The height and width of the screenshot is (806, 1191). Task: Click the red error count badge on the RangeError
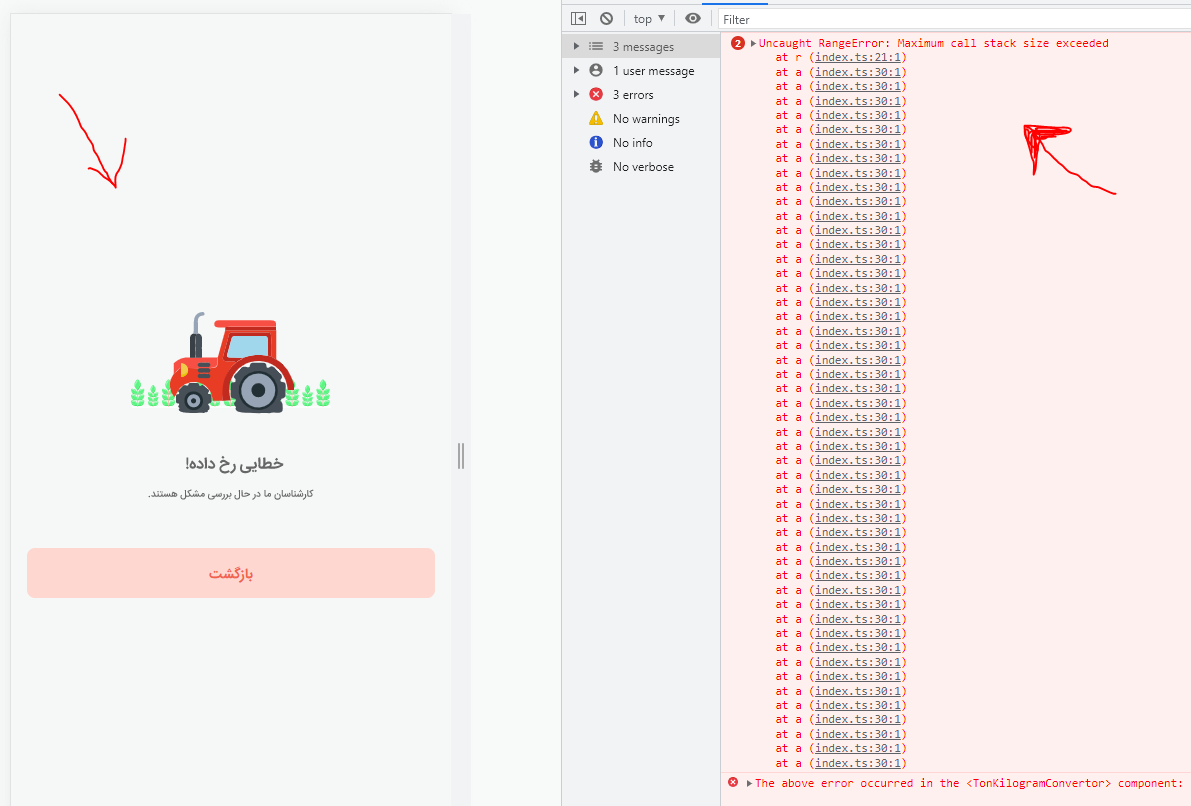(737, 43)
